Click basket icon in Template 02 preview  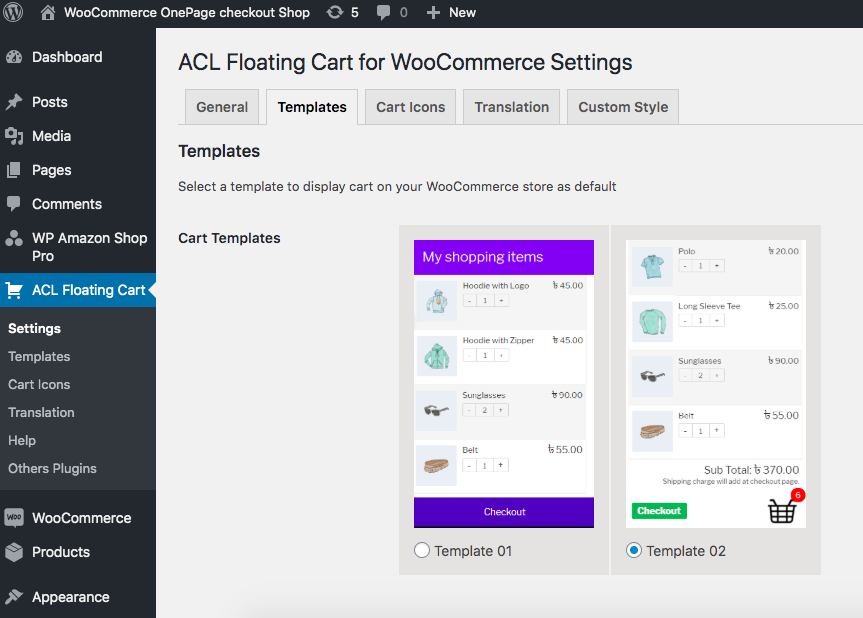[x=782, y=511]
